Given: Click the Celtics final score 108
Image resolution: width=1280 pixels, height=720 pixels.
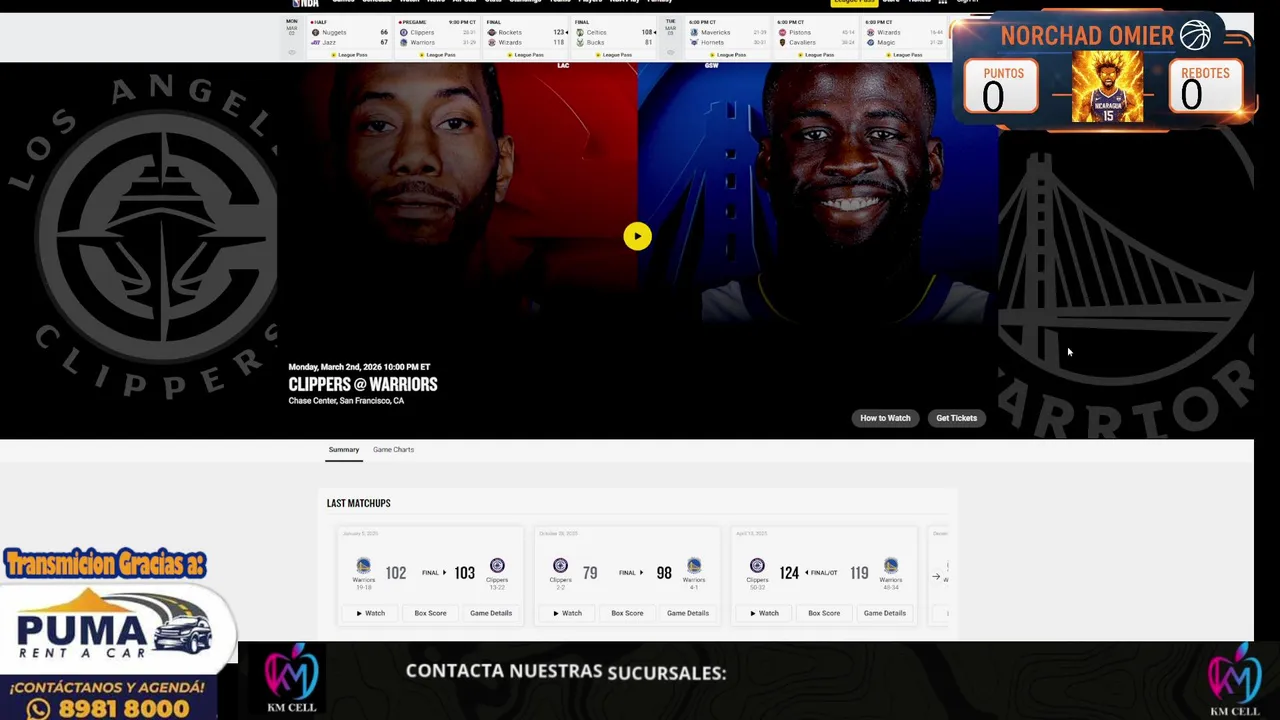Looking at the screenshot, I should pos(646,33).
